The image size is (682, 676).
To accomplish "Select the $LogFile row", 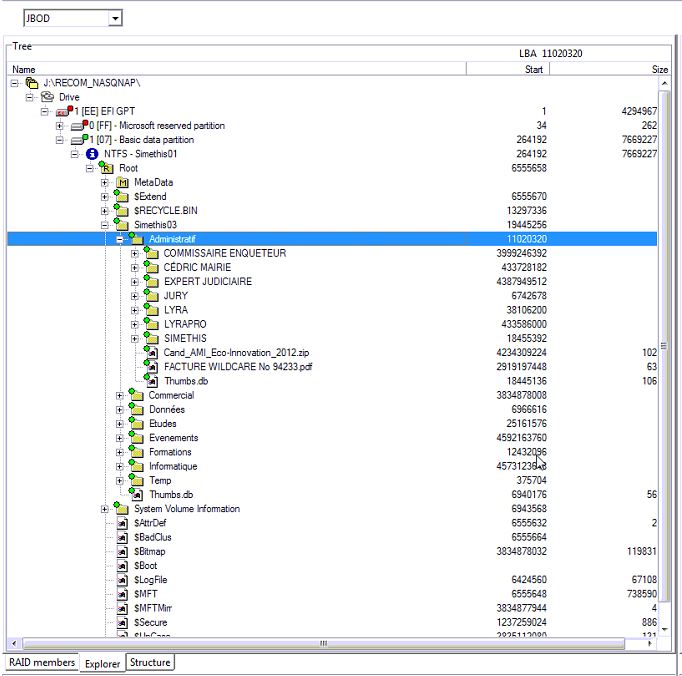I will coord(332,580).
